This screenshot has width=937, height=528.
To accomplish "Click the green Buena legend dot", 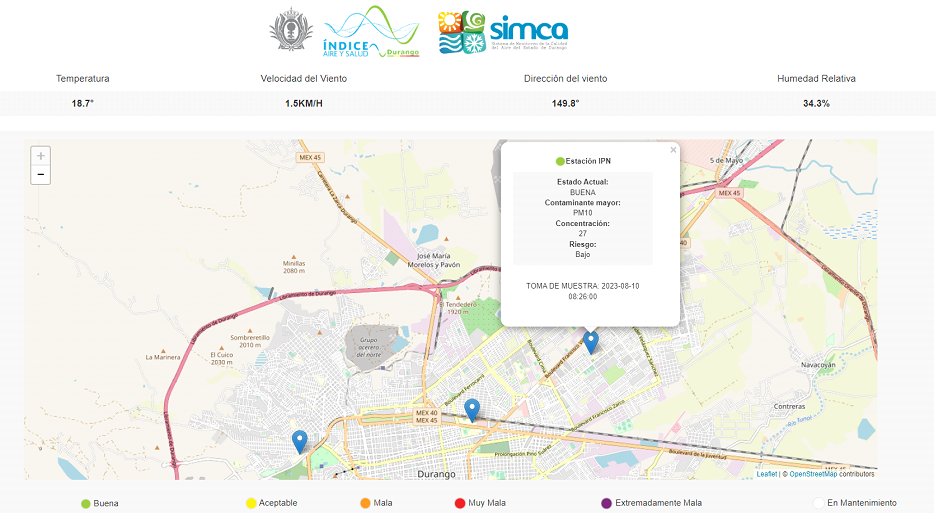I will point(85,504).
